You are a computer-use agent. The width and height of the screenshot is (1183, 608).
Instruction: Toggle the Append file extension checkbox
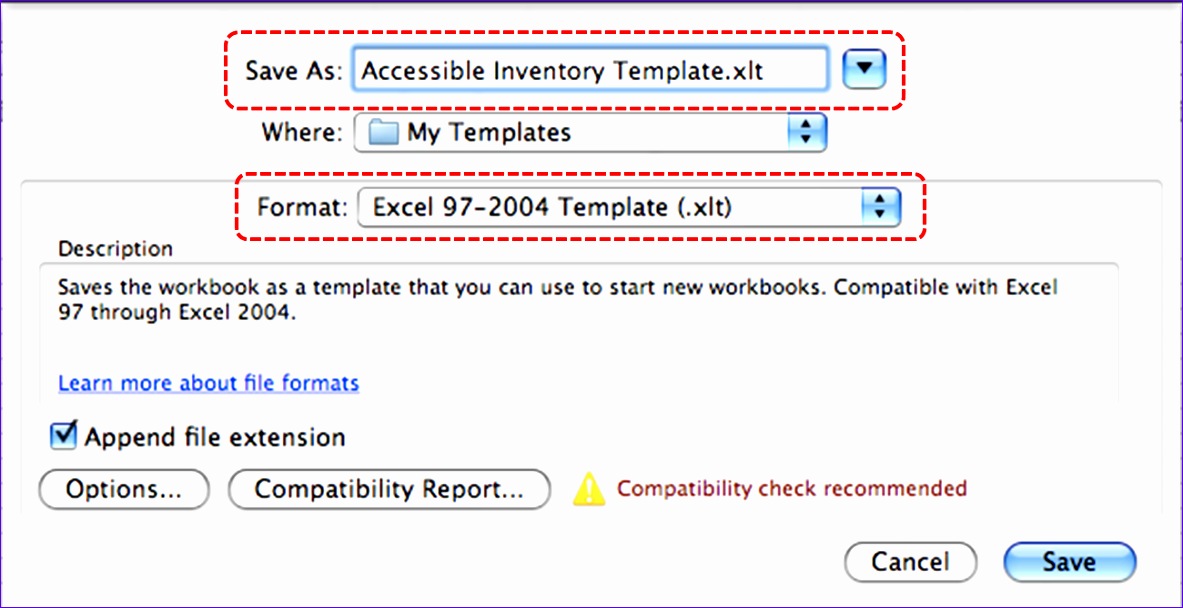click(x=64, y=436)
